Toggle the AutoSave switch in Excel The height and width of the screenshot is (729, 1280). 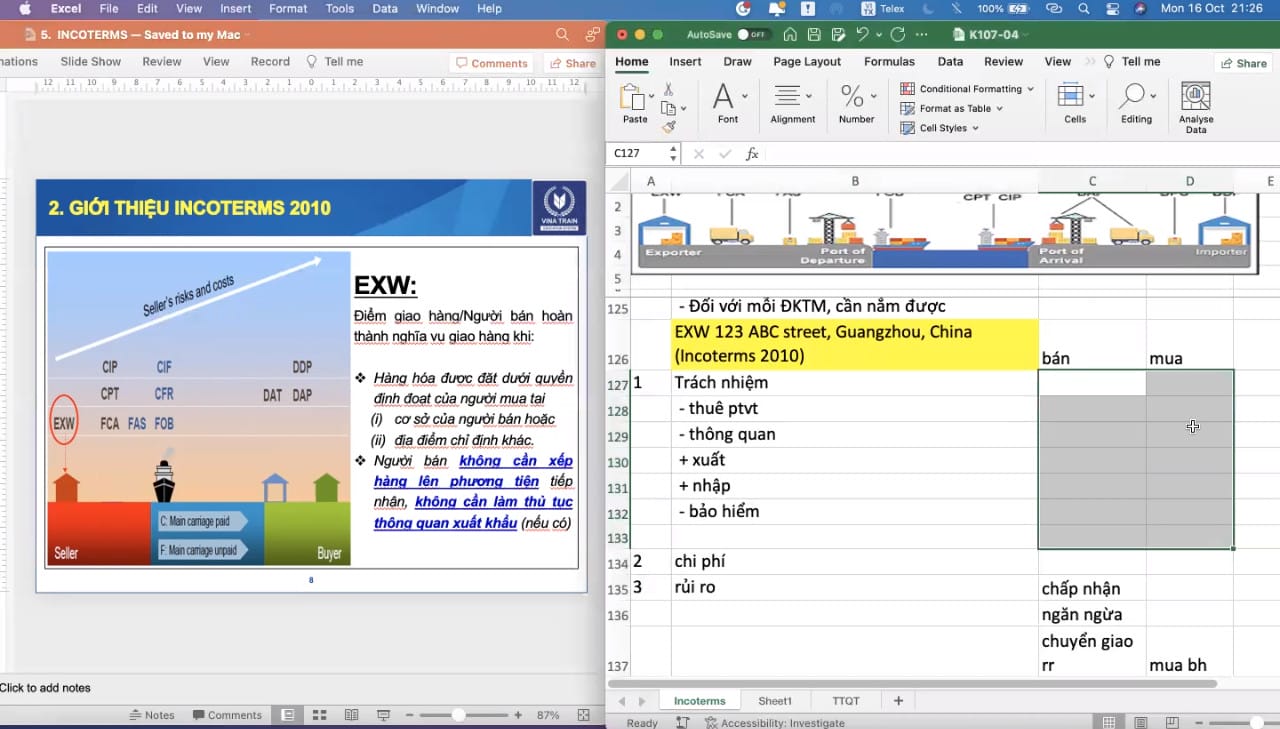752,34
